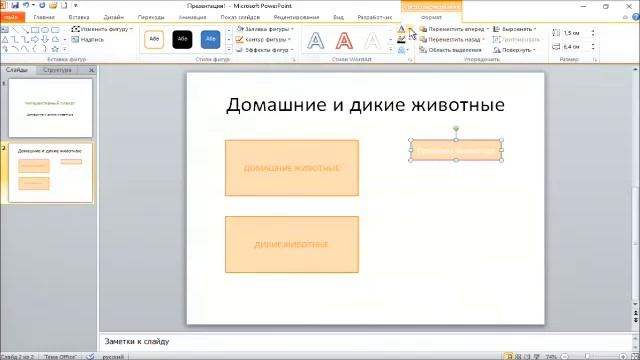Switch to the Разработчик tab
The width and height of the screenshot is (640, 360).
(x=374, y=17)
